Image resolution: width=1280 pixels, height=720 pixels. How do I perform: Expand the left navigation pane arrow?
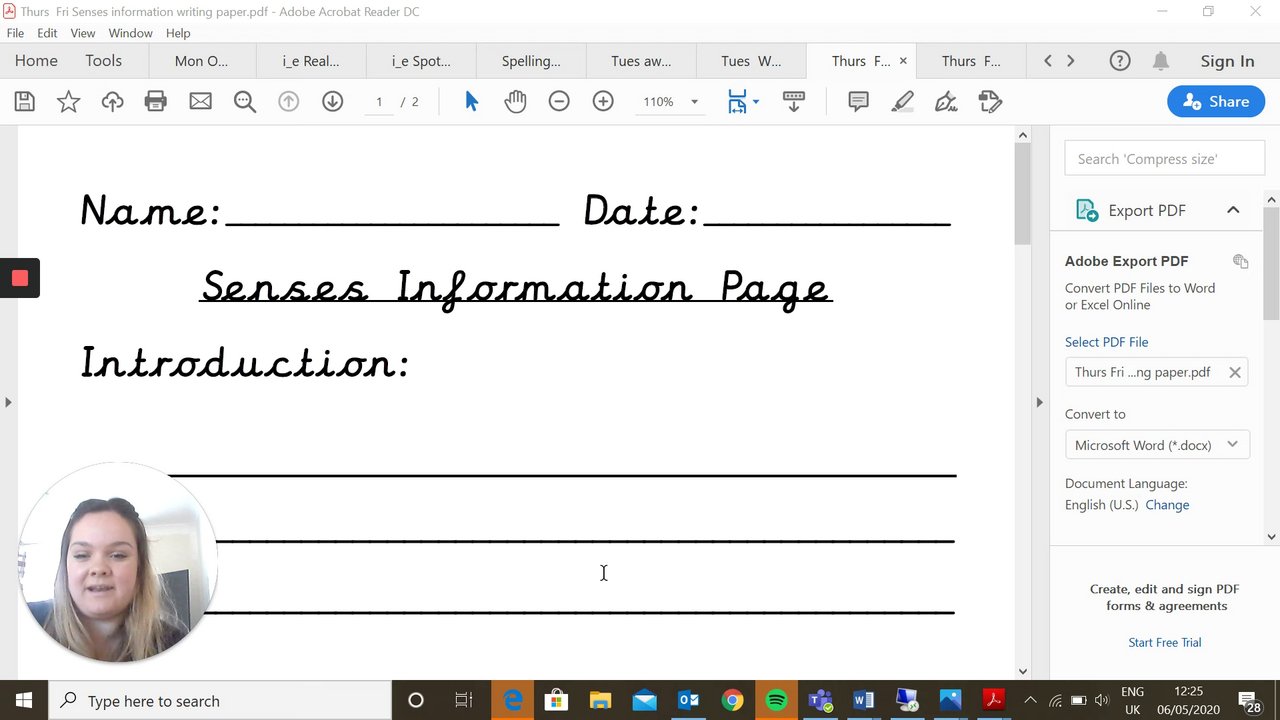pyautogui.click(x=8, y=402)
